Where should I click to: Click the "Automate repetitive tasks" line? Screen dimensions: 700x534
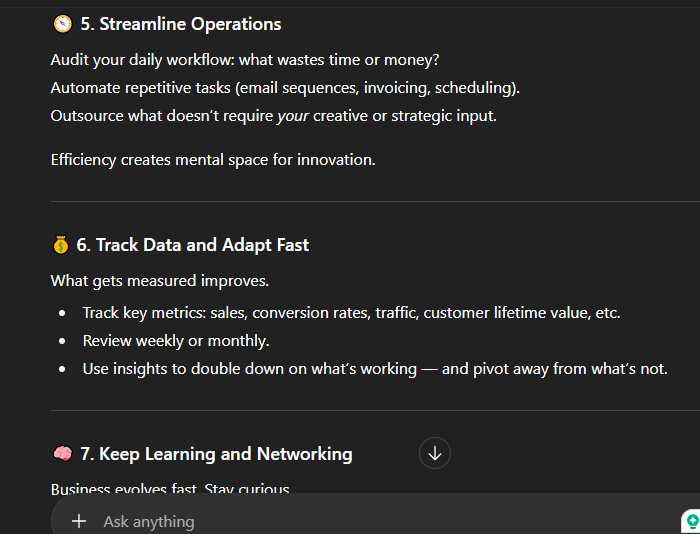tap(285, 88)
